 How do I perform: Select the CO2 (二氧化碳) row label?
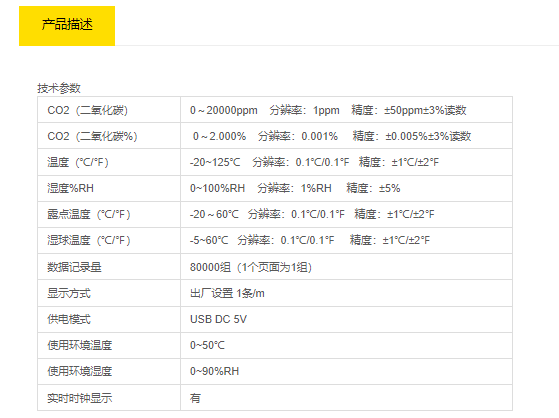coord(109,110)
